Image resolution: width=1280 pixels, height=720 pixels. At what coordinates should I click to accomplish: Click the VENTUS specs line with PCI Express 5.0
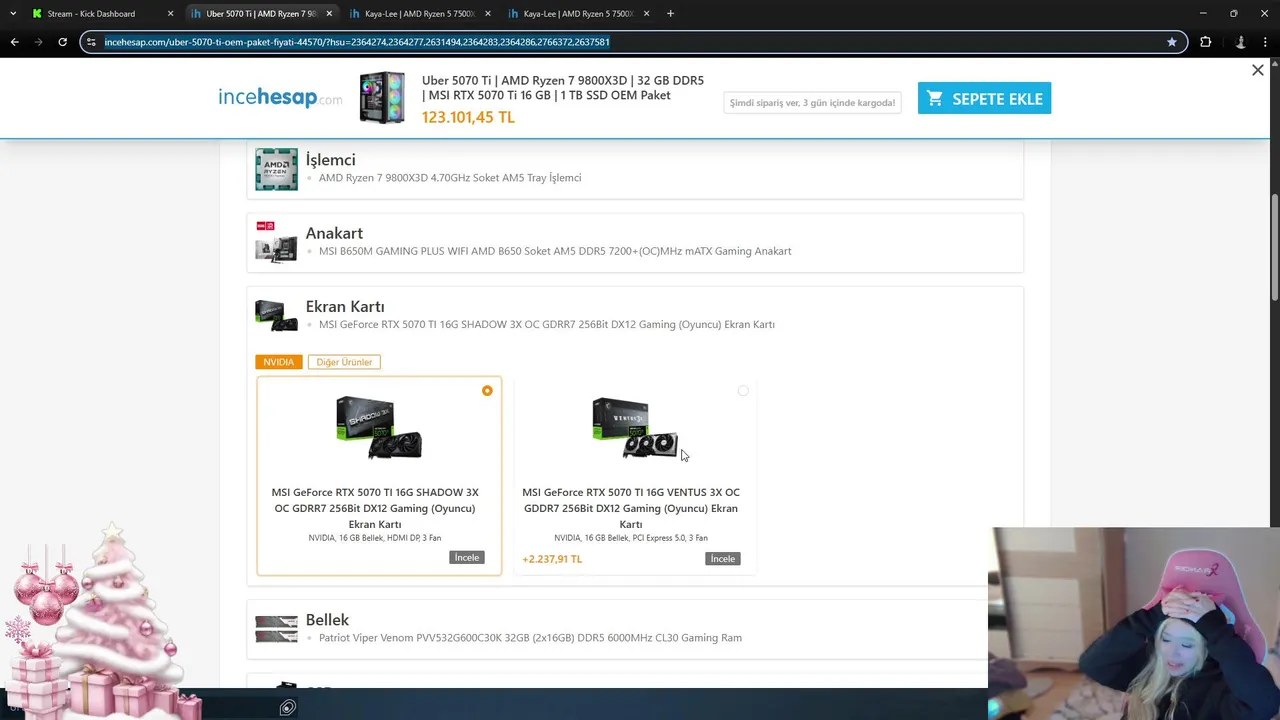(x=631, y=538)
